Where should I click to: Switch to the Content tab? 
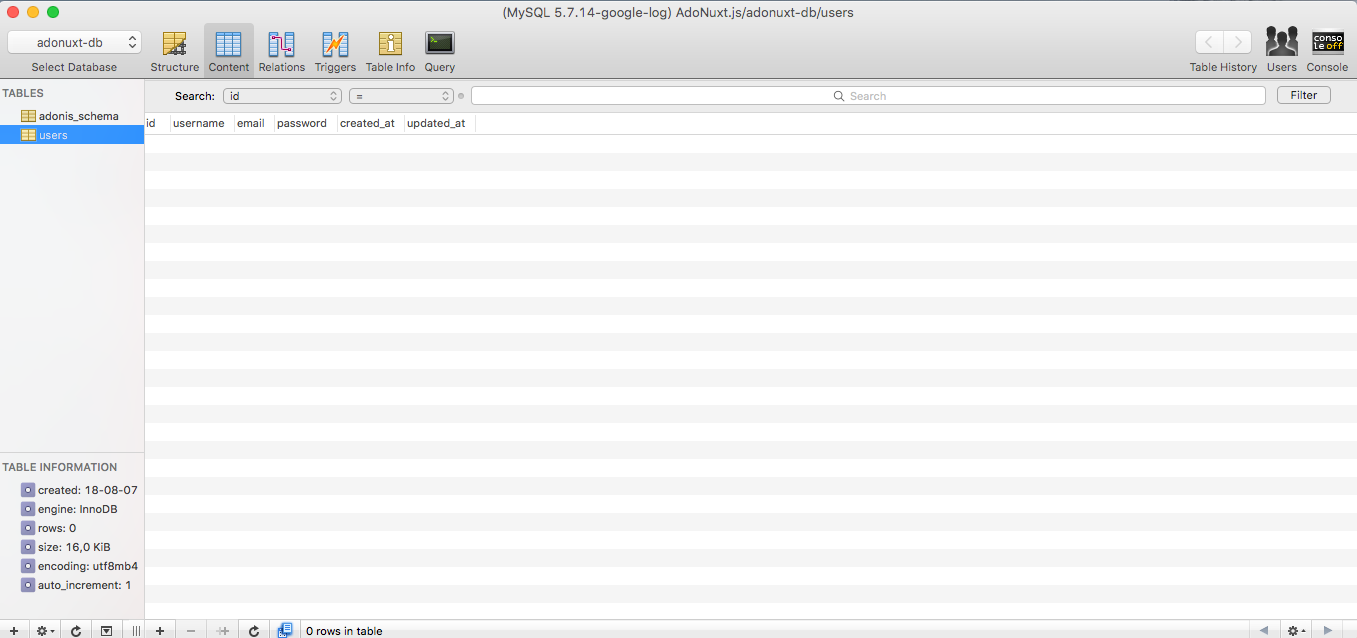tap(228, 44)
